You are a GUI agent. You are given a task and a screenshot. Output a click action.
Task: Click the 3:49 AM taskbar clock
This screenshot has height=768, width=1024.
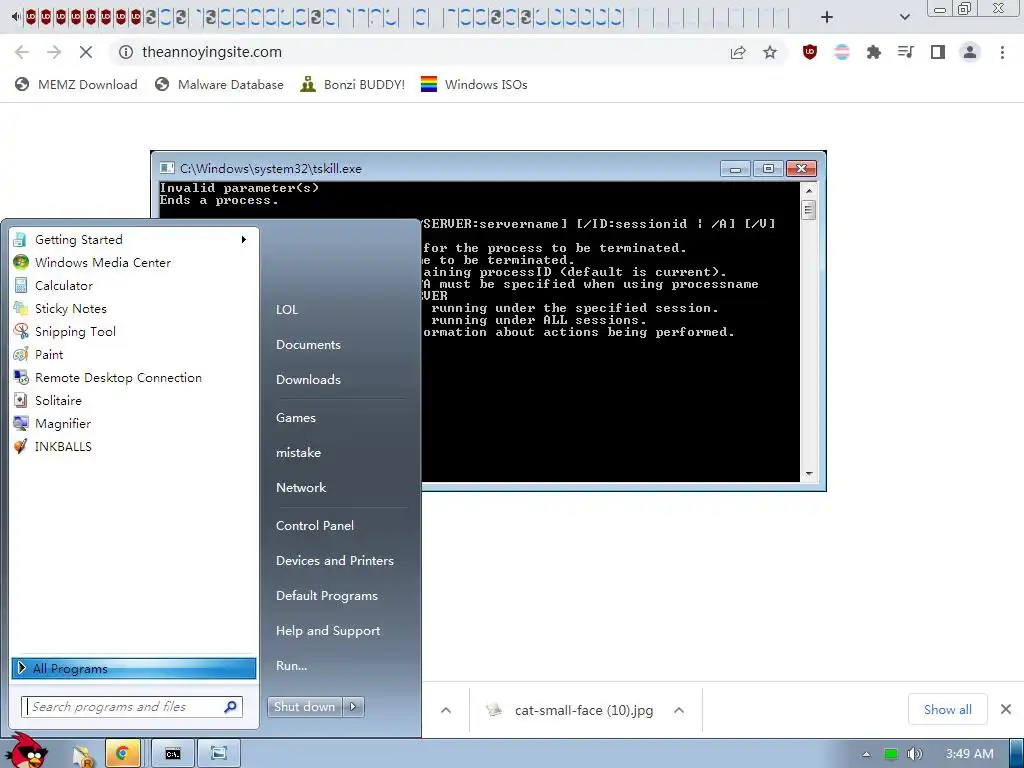coord(970,754)
